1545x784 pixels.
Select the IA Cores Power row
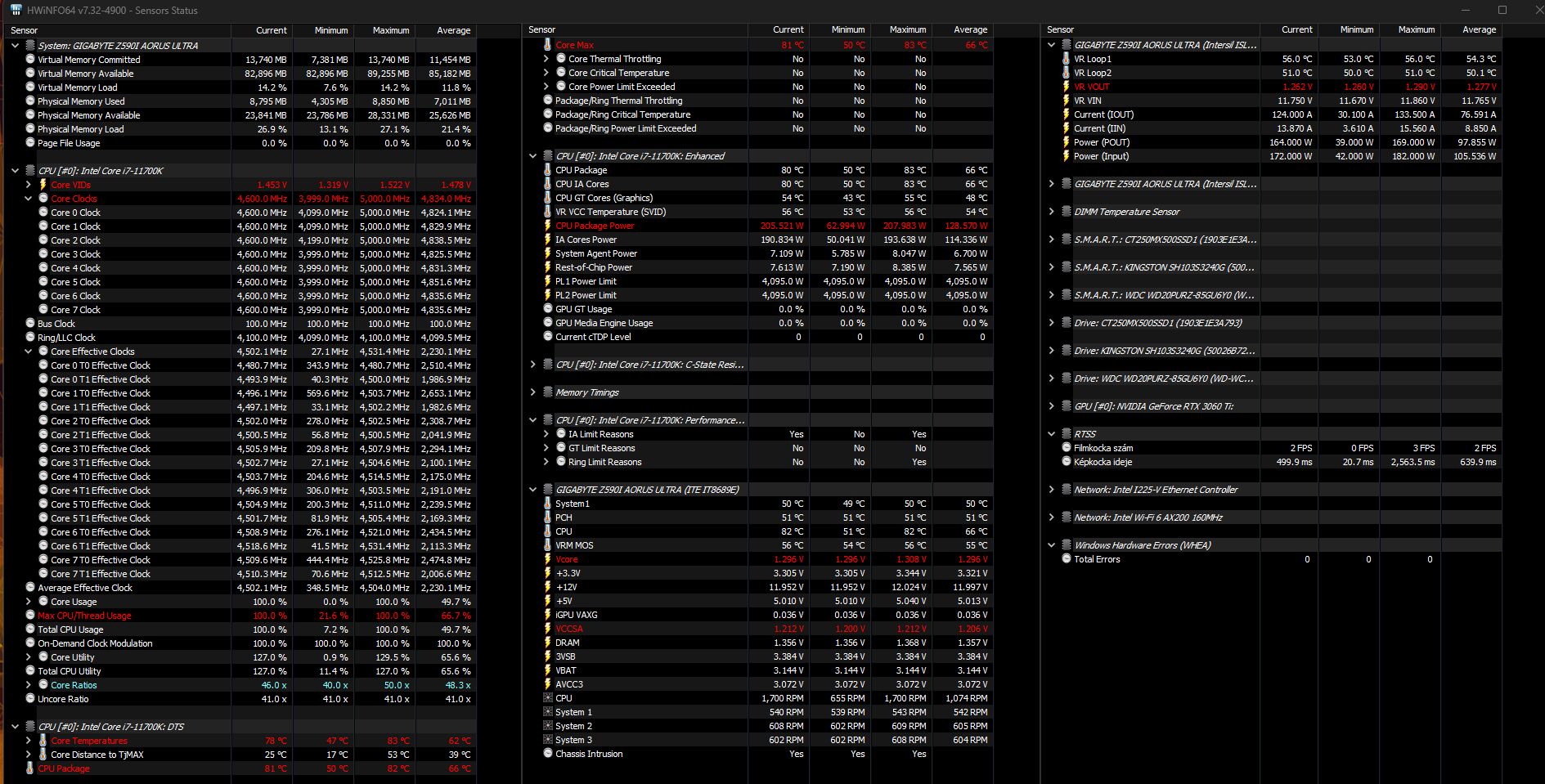[x=758, y=240]
